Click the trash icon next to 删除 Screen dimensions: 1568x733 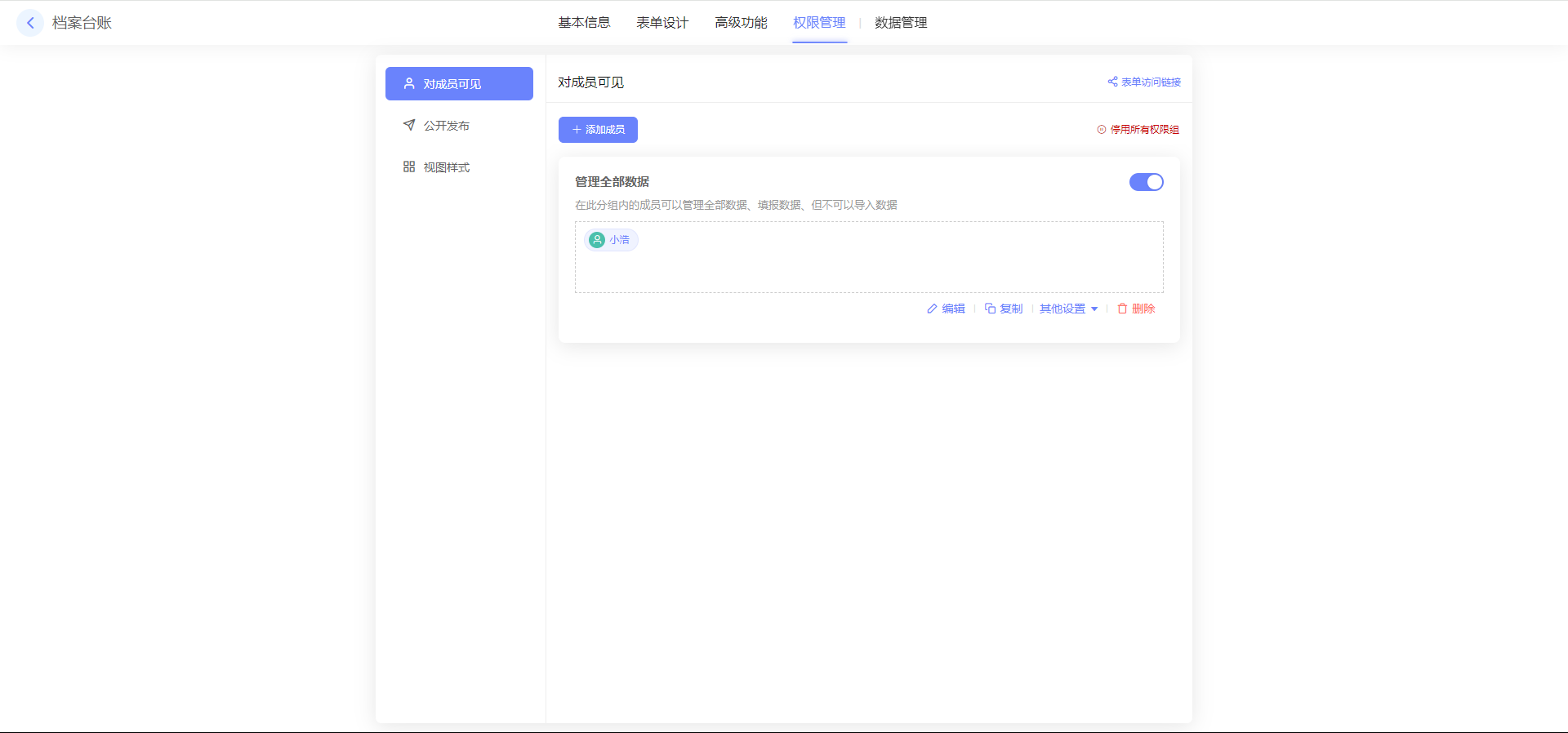(1122, 309)
